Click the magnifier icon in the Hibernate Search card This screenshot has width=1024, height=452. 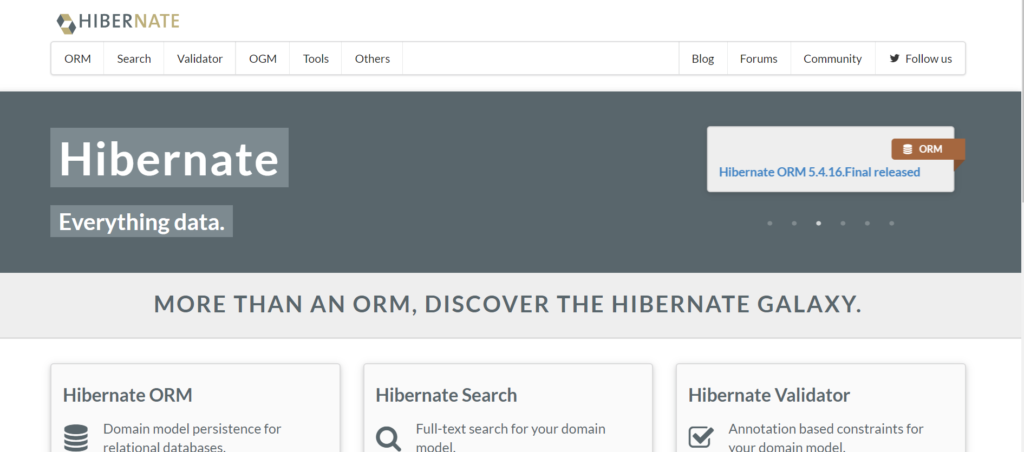click(388, 438)
